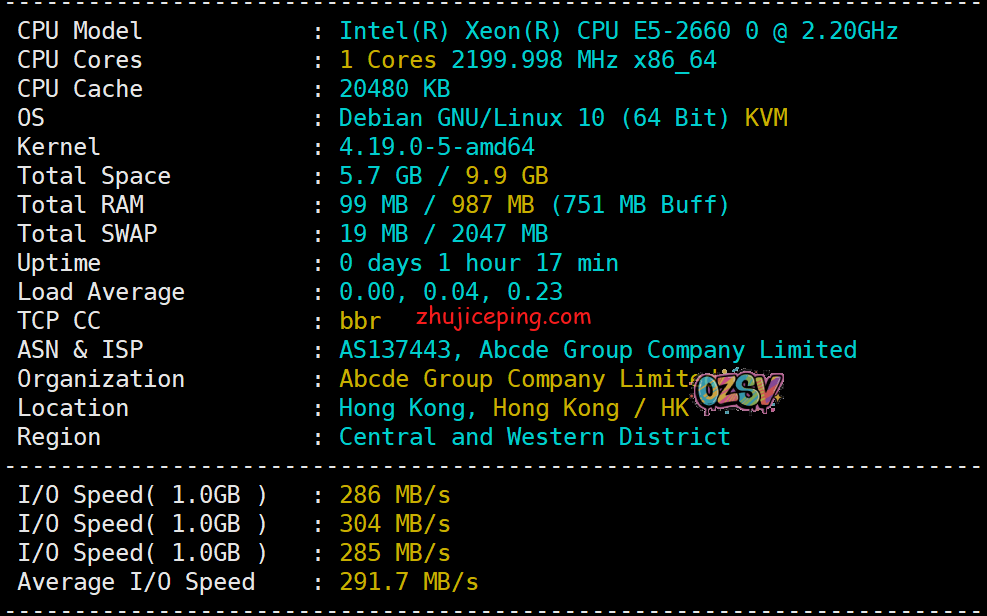Viewport: 987px width, 616px height.
Task: Click the ASN & ISP label
Action: tap(80, 349)
